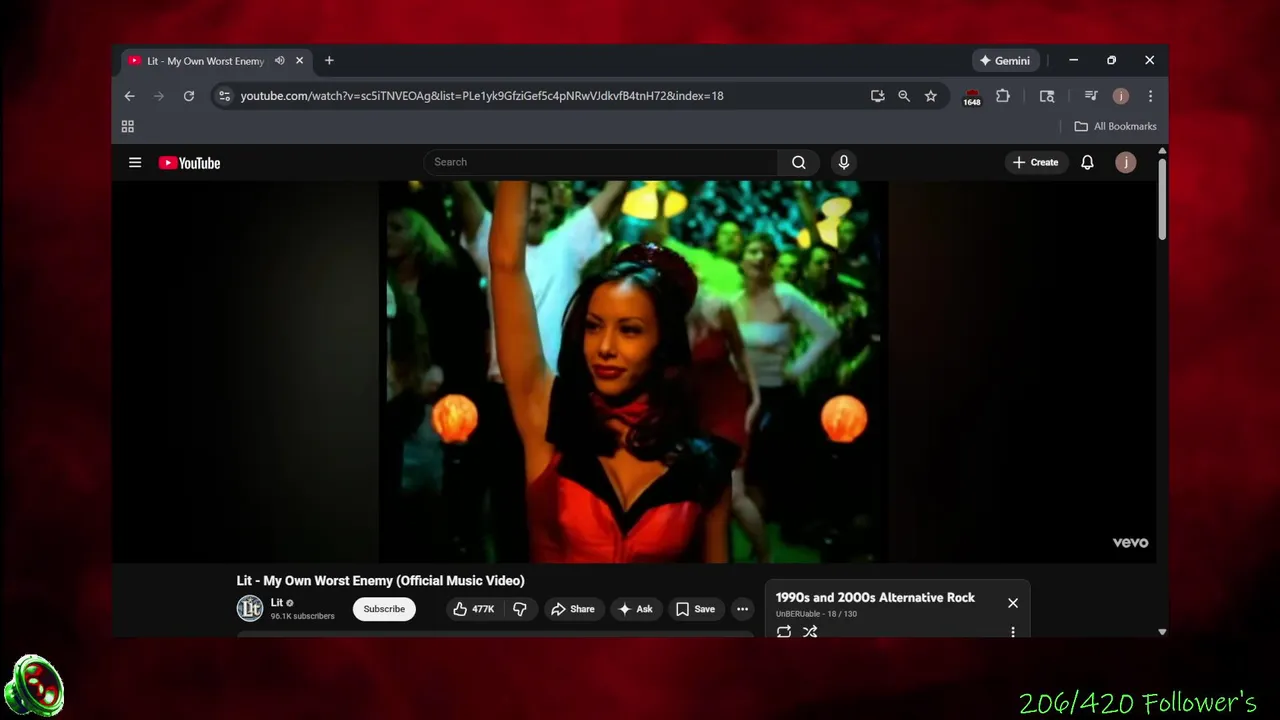
Task: Open a new tab with plus
Action: point(329,61)
